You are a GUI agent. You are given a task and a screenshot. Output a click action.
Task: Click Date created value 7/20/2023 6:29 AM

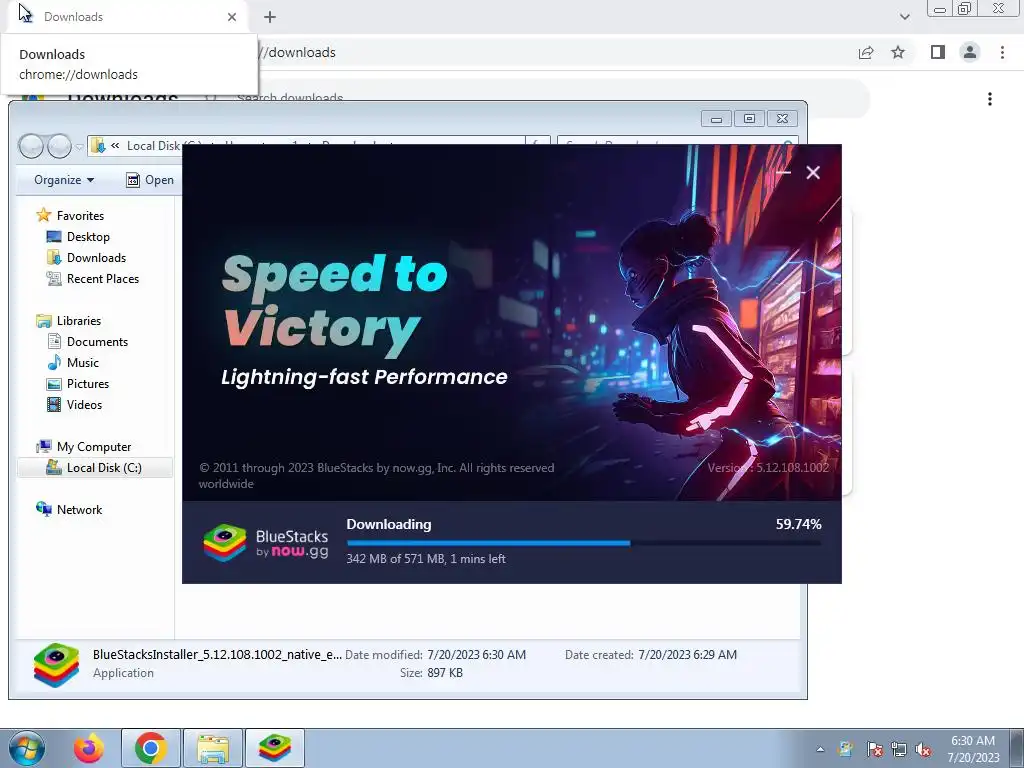687,654
